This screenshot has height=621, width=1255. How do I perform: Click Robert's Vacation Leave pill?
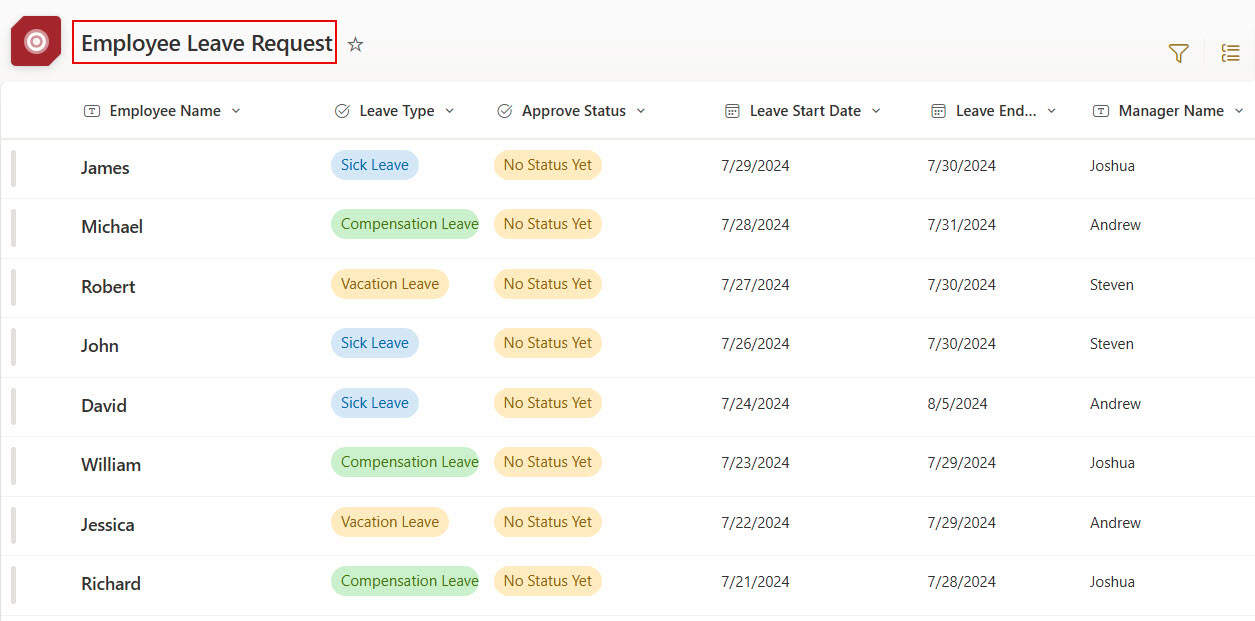coord(390,284)
